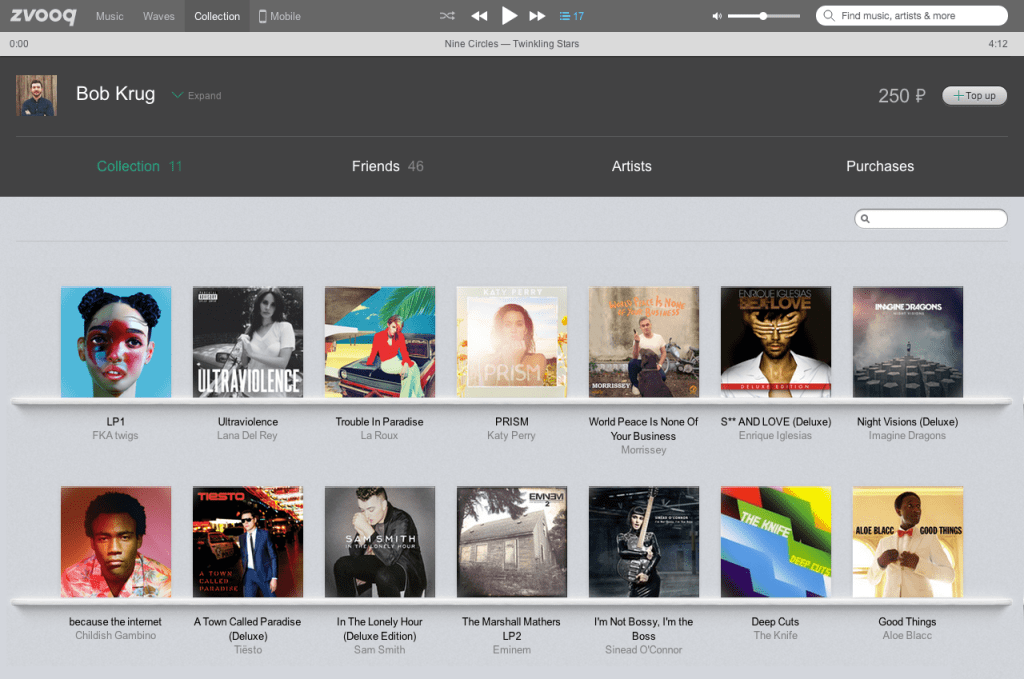Adjust the volume slider
This screenshot has height=679, width=1024.
763,16
